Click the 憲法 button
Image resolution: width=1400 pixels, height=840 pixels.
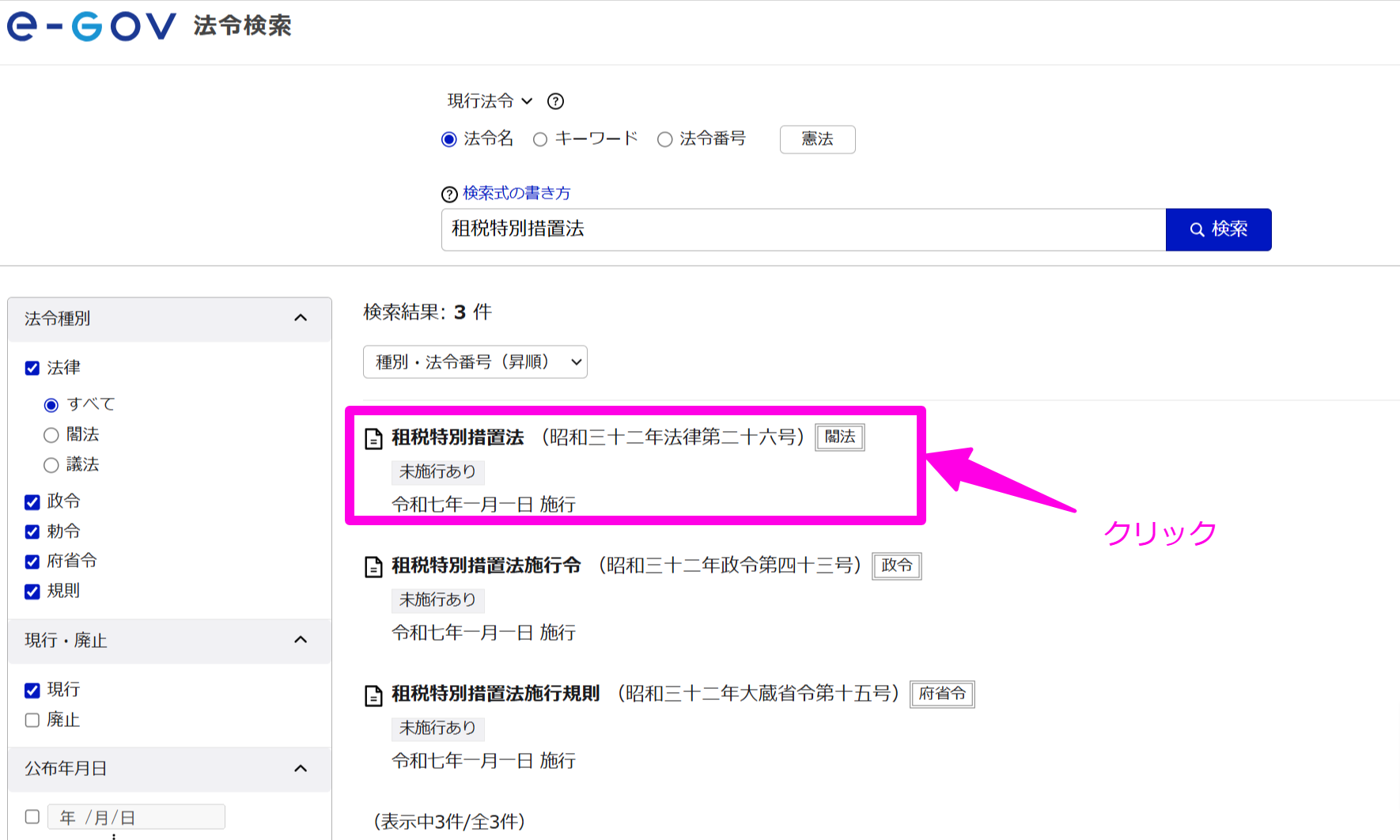coord(817,139)
